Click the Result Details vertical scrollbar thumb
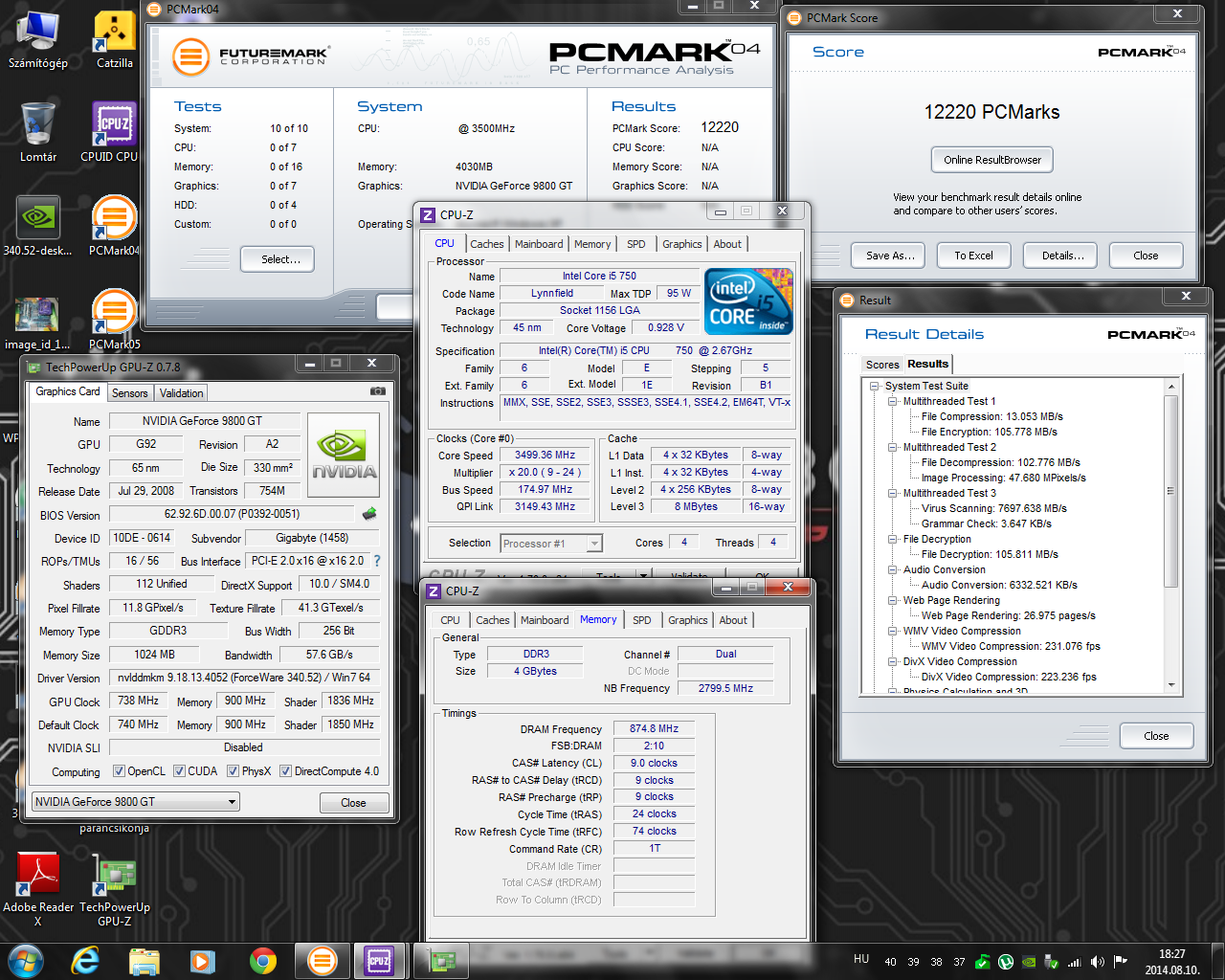 (1170, 490)
